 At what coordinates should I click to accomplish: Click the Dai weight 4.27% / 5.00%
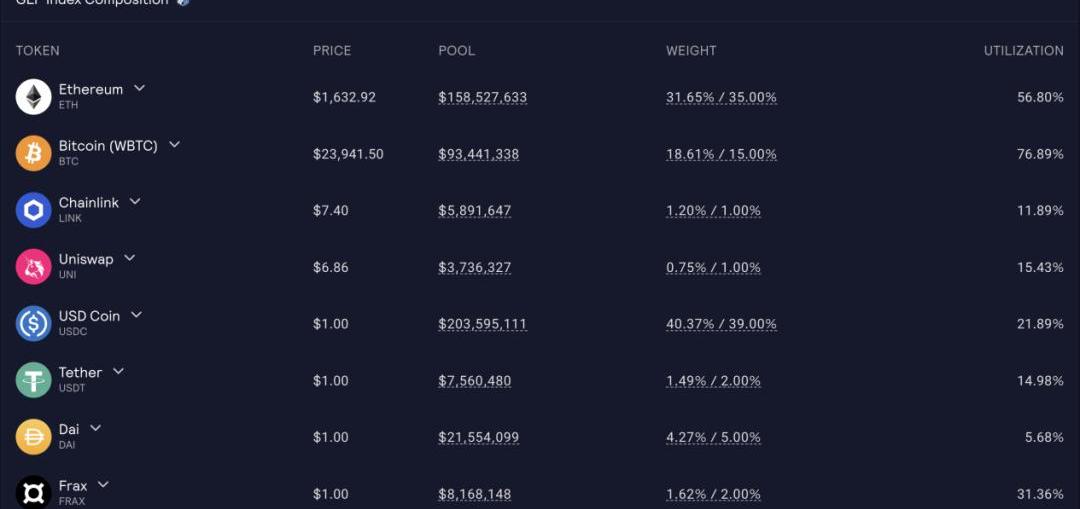tap(713, 437)
